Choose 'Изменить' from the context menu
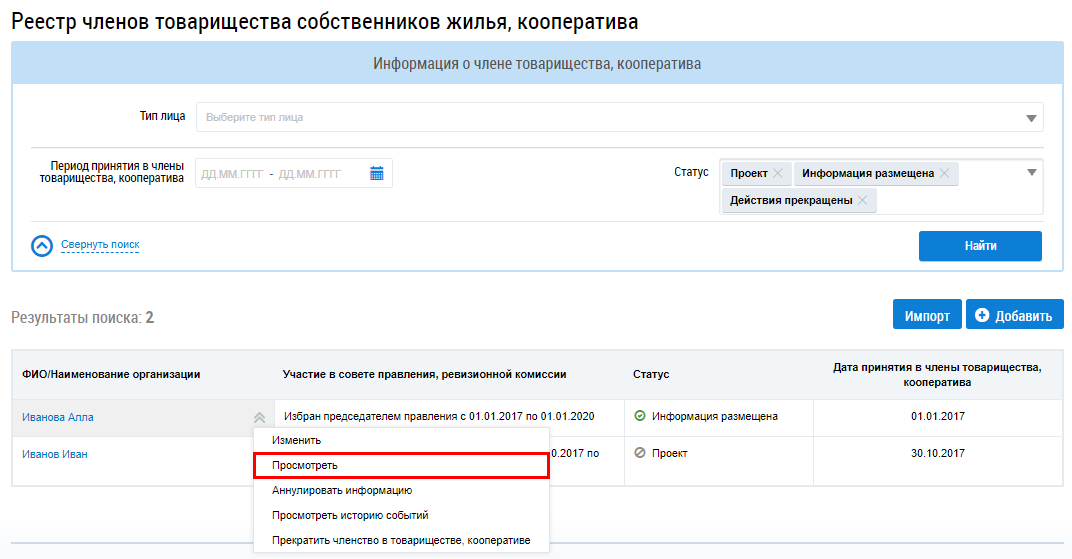Screen dimensions: 1072x559 coord(401,440)
